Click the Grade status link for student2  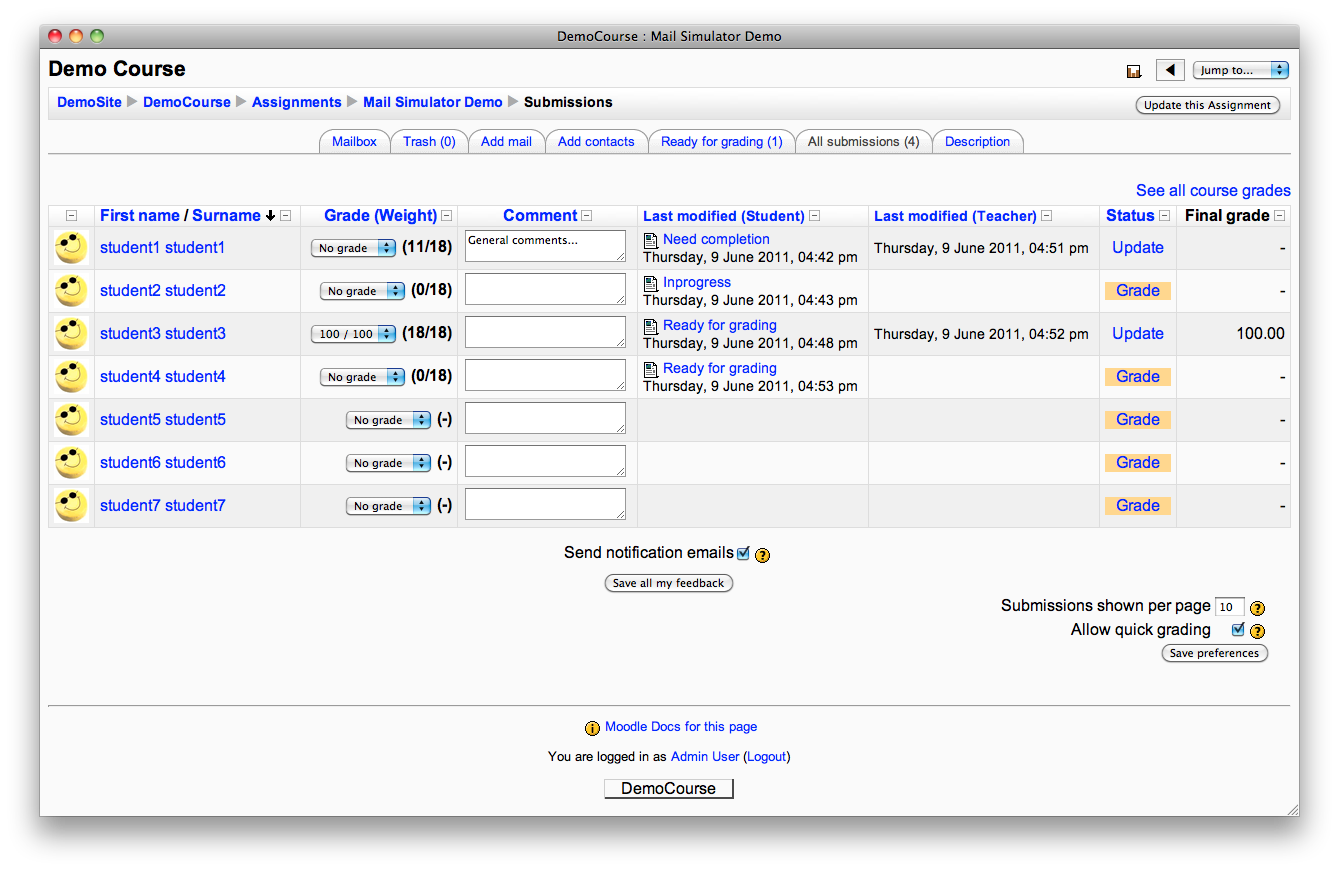[1137, 291]
